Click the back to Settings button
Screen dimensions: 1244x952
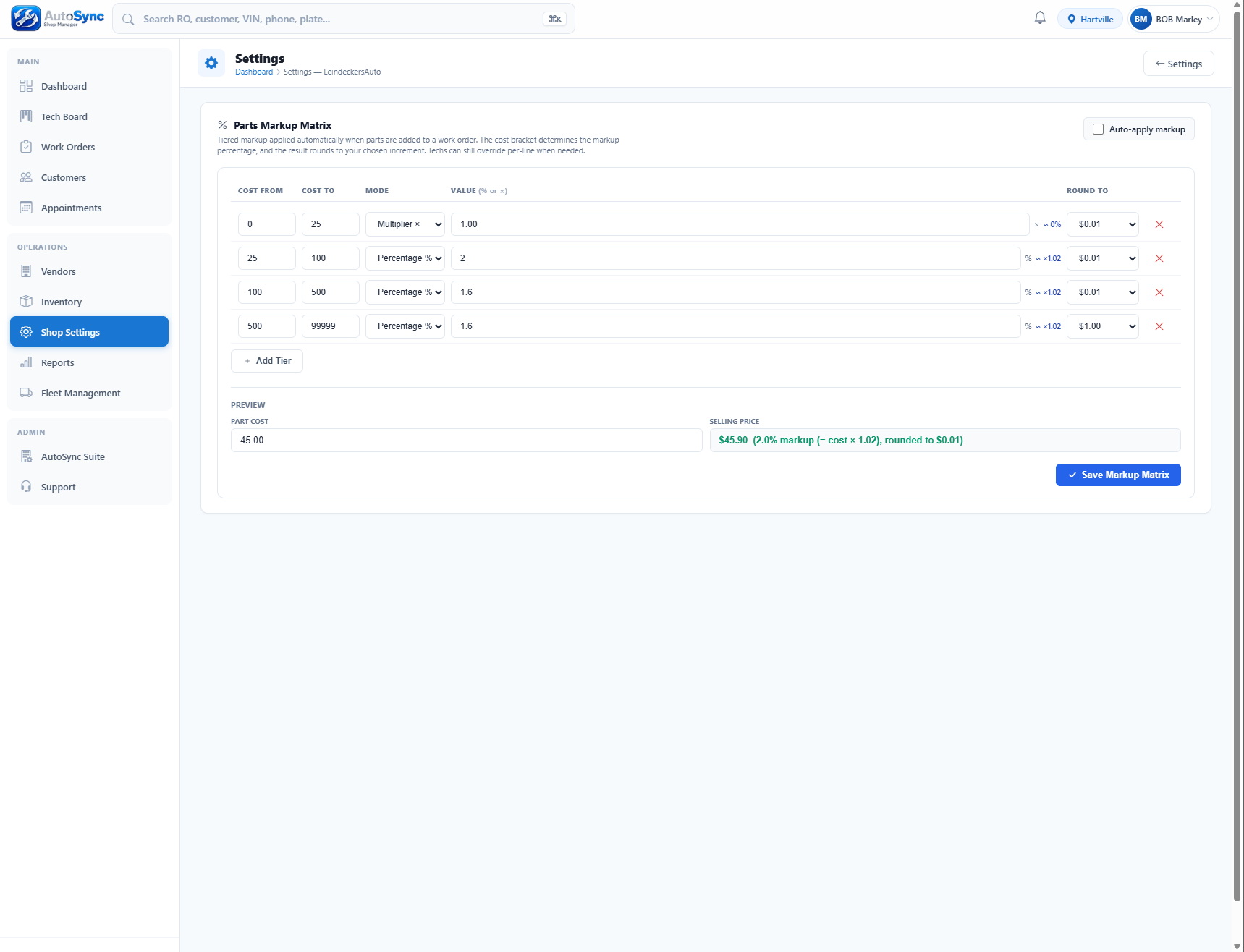pos(1178,64)
